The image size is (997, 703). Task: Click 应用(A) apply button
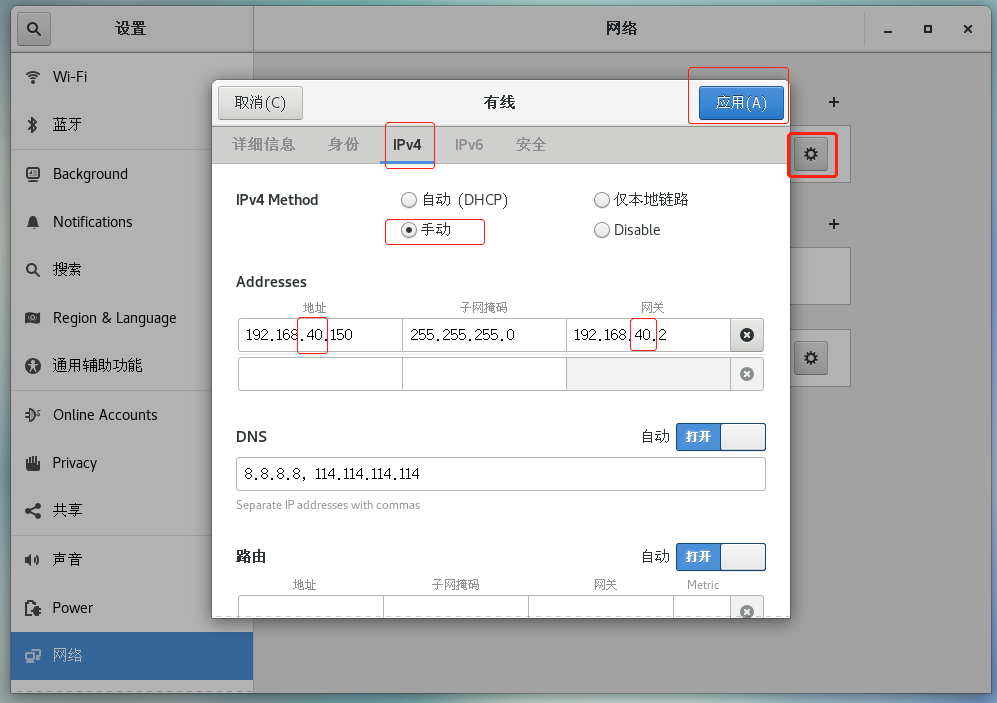click(x=741, y=103)
